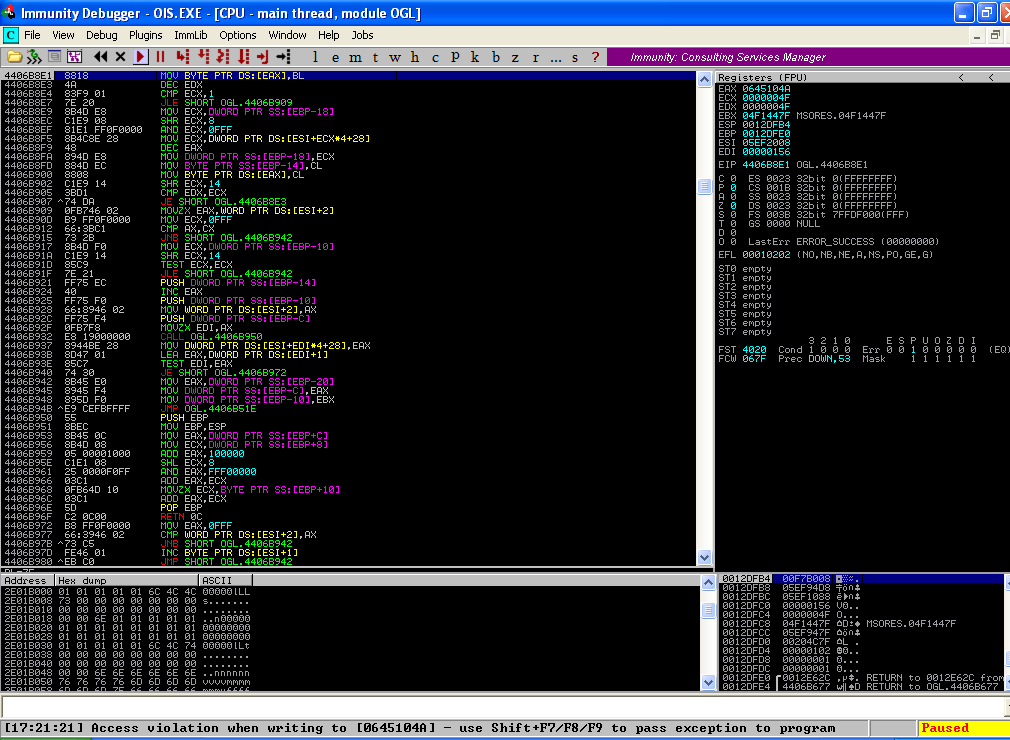Image resolution: width=1010 pixels, height=740 pixels.
Task: Show the Log window via 'l' button
Action: tap(315, 57)
